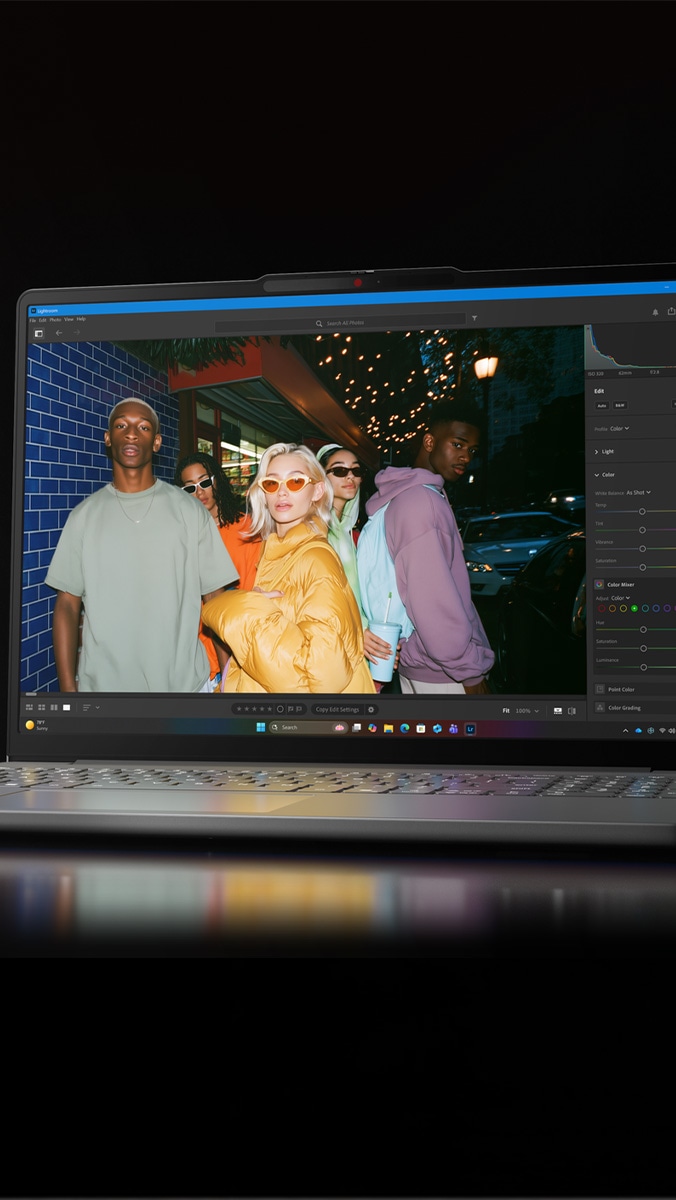
Task: Switch to single photo detail view
Action: pyautogui.click(x=66, y=708)
